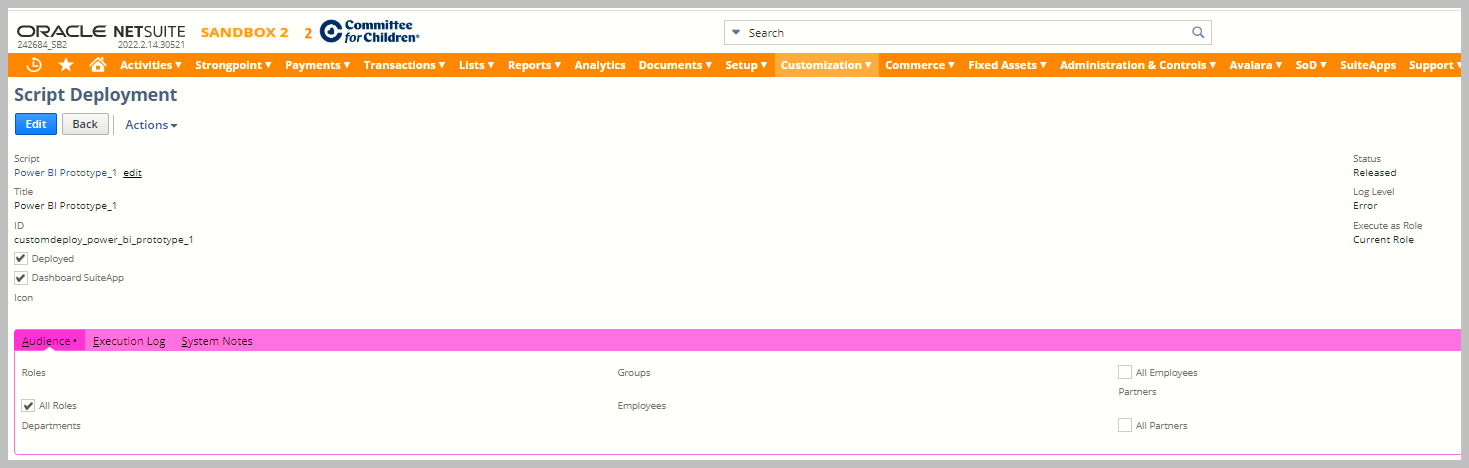Open the Setup menu

pos(746,65)
